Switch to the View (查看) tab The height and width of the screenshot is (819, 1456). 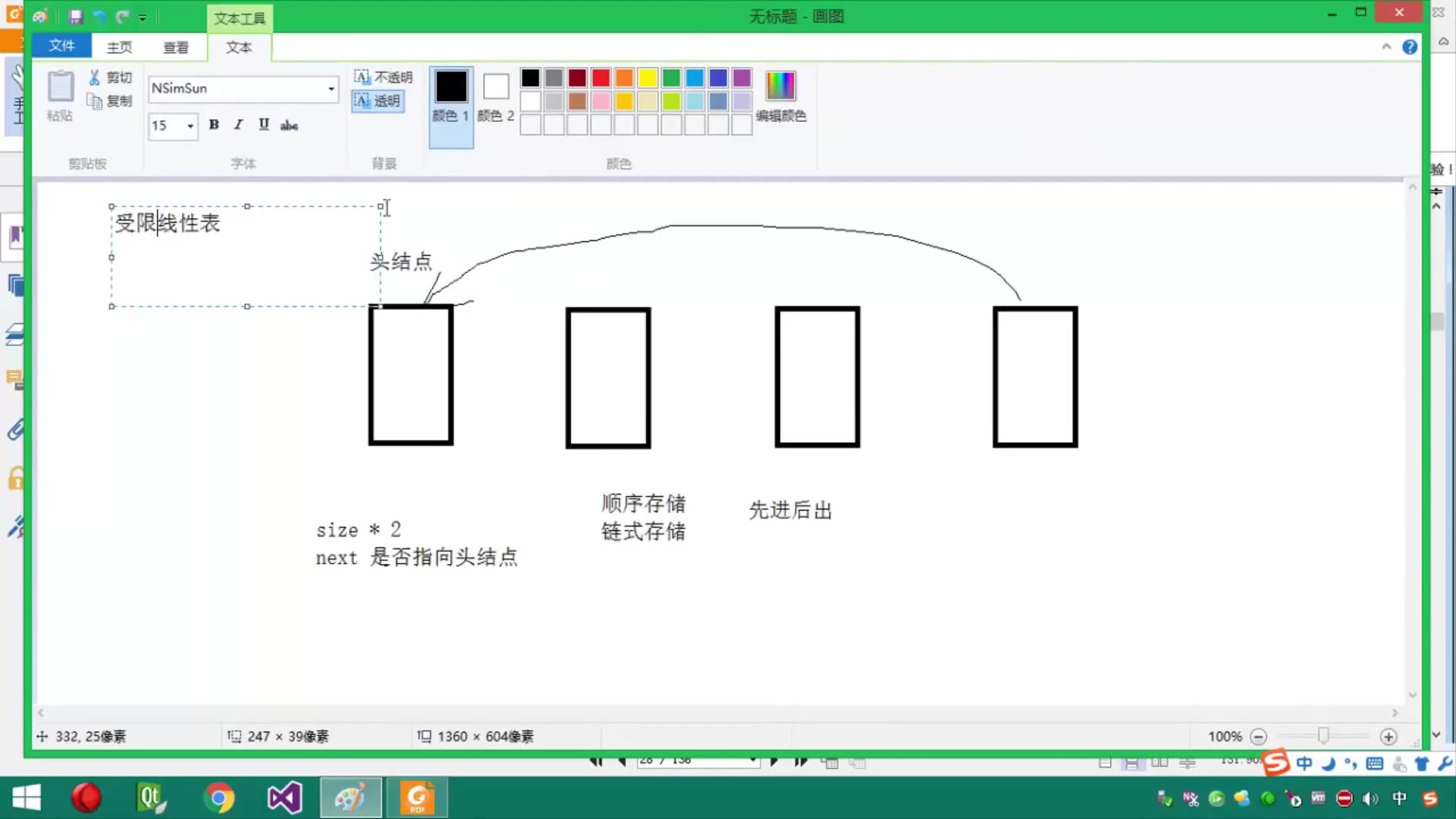coord(176,47)
